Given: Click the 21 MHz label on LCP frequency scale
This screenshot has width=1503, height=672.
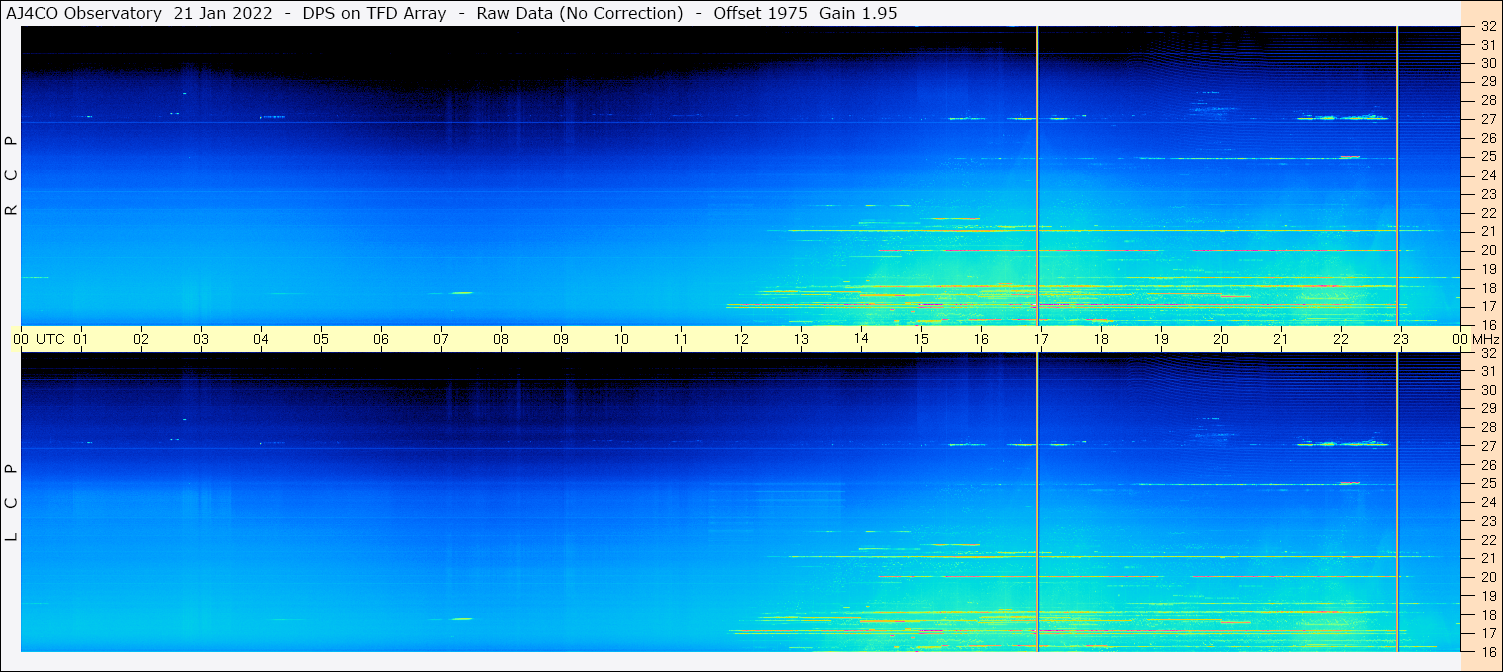Looking at the screenshot, I should [1488, 558].
